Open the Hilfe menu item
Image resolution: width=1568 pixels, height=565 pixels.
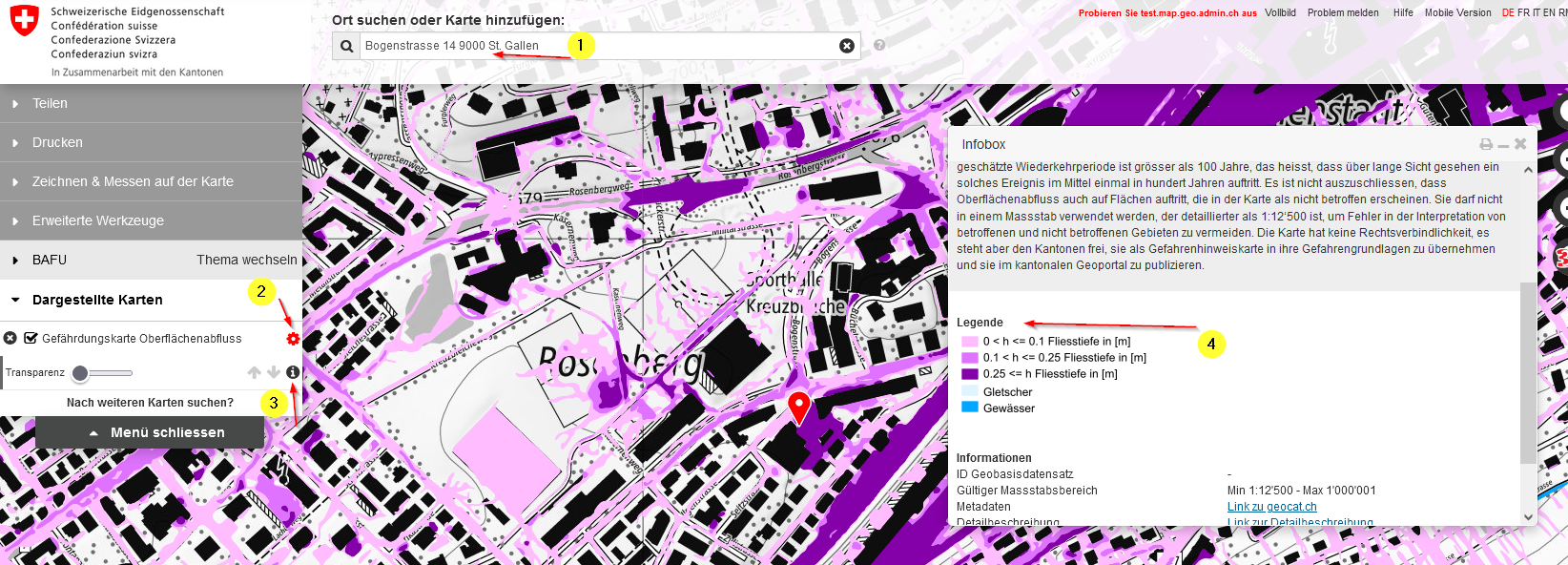point(1403,12)
